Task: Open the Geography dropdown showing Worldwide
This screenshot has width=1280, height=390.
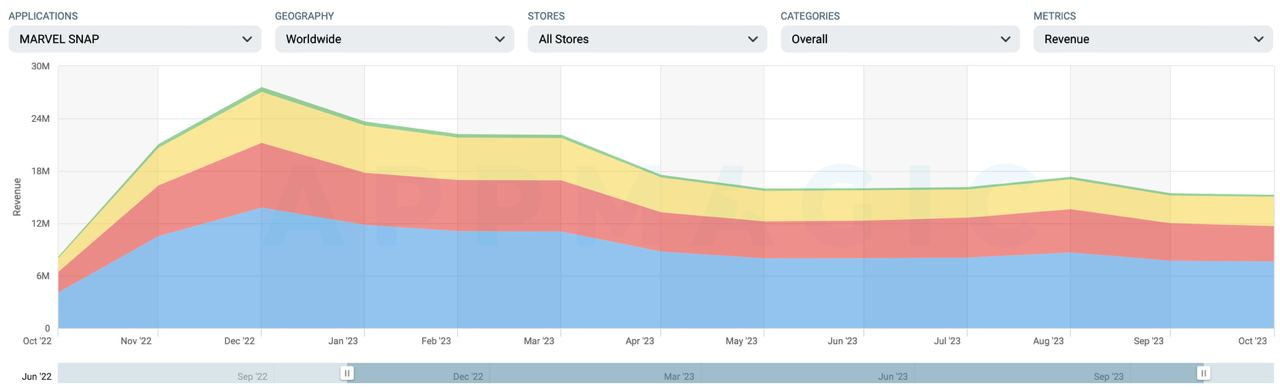Action: click(394, 39)
